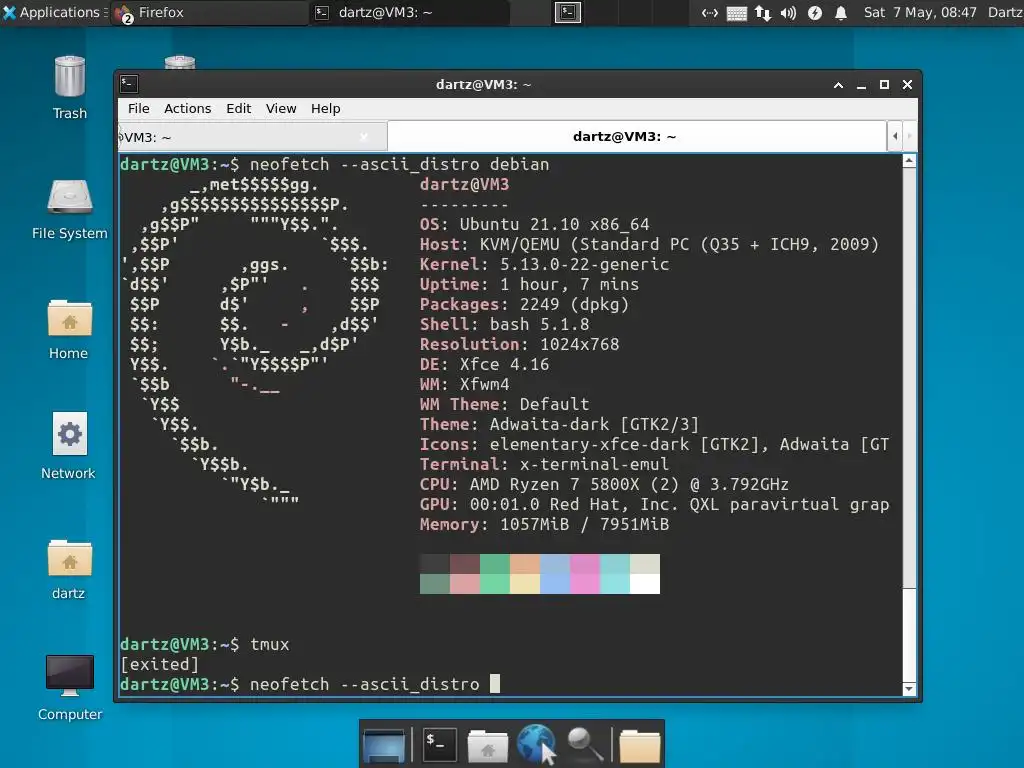Click the "CPU: AMD Ryzen 7 5800X" line
The image size is (1024, 768).
pos(604,485)
